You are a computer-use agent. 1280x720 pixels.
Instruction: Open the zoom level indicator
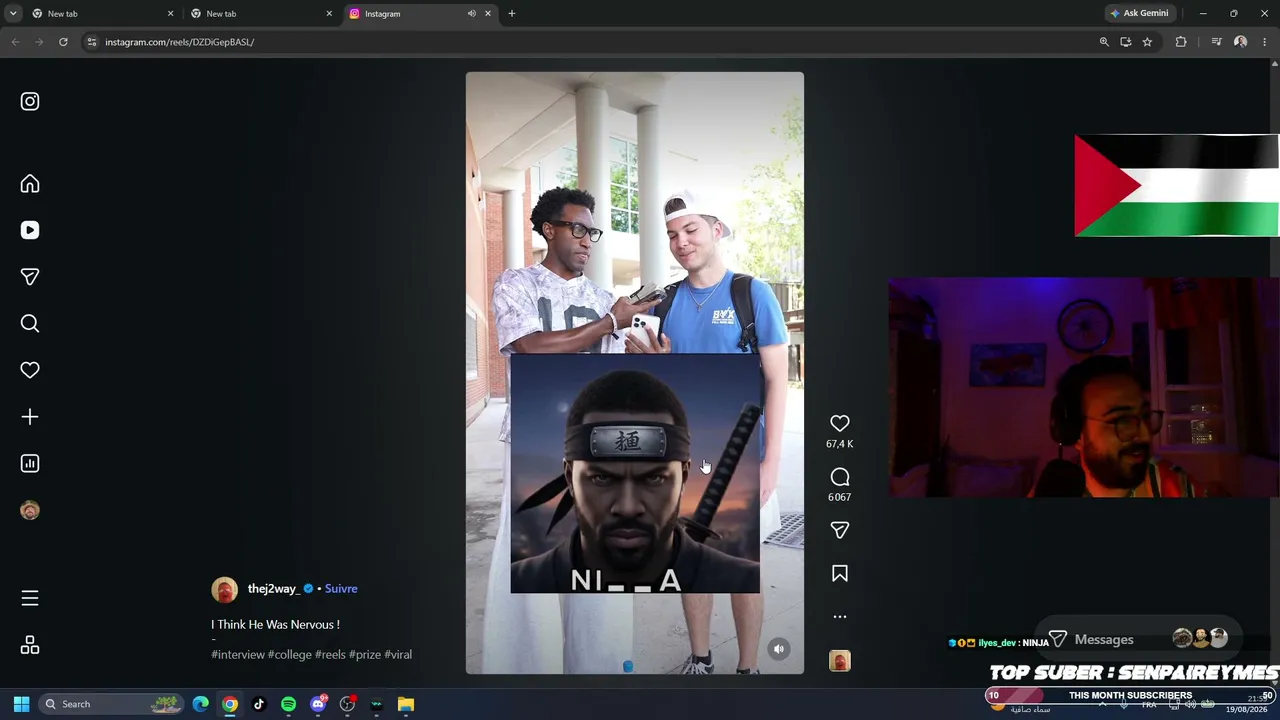point(1104,42)
